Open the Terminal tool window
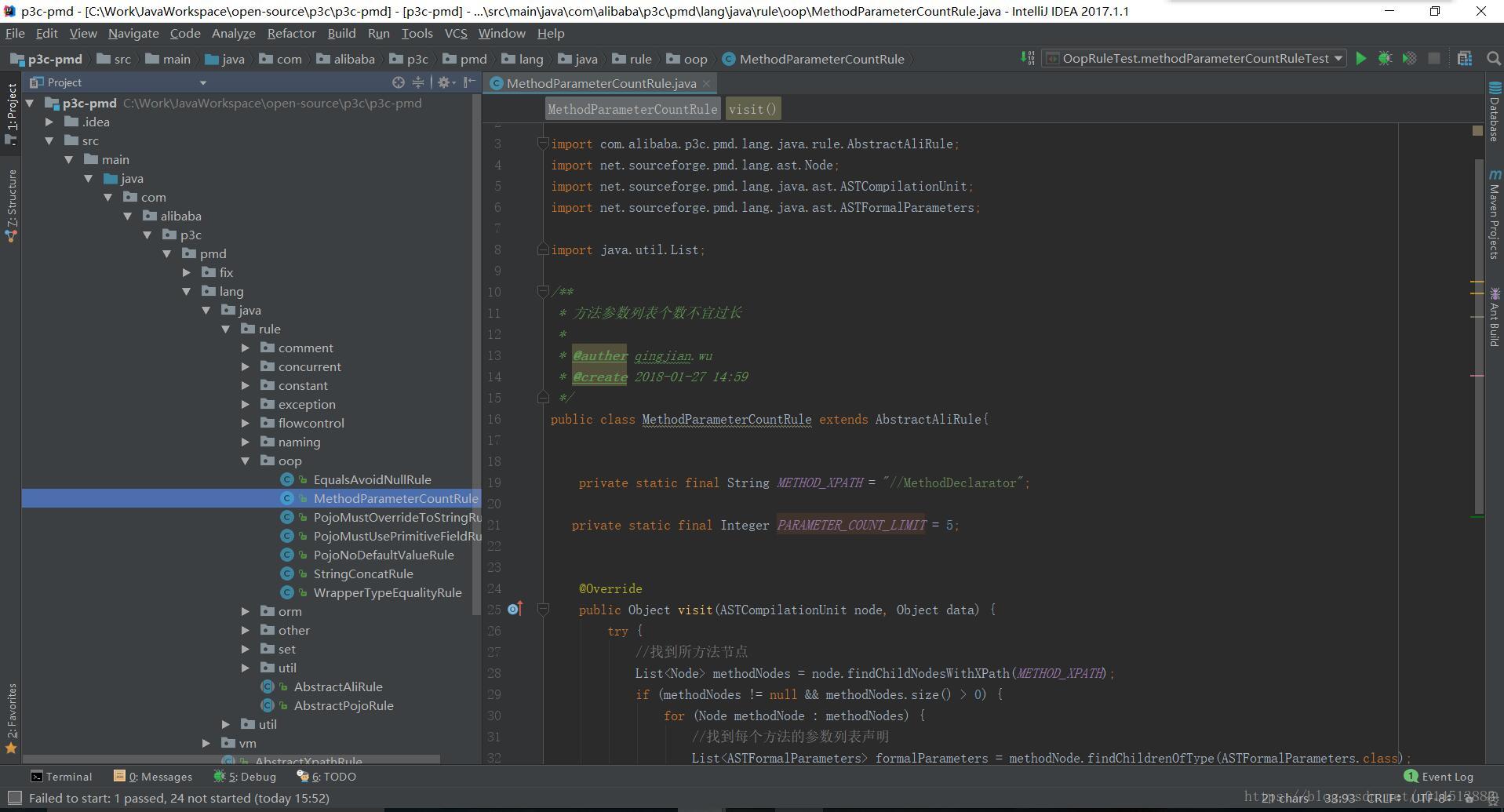 pyautogui.click(x=61, y=777)
